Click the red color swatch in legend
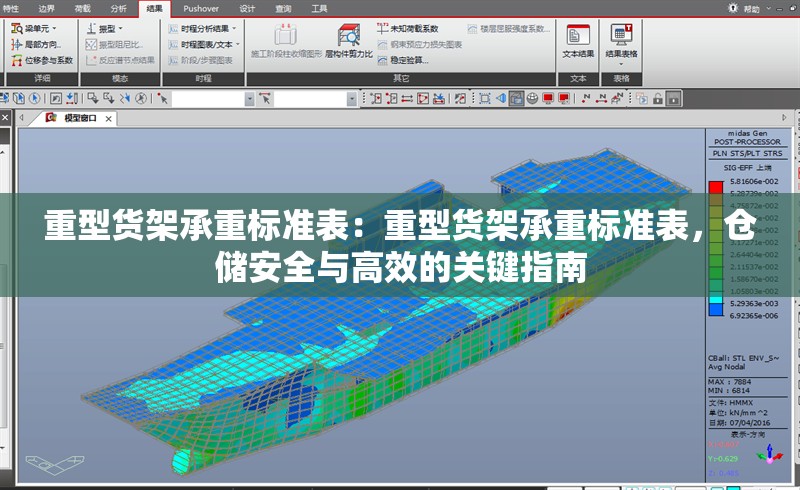800x490 pixels. coord(715,187)
